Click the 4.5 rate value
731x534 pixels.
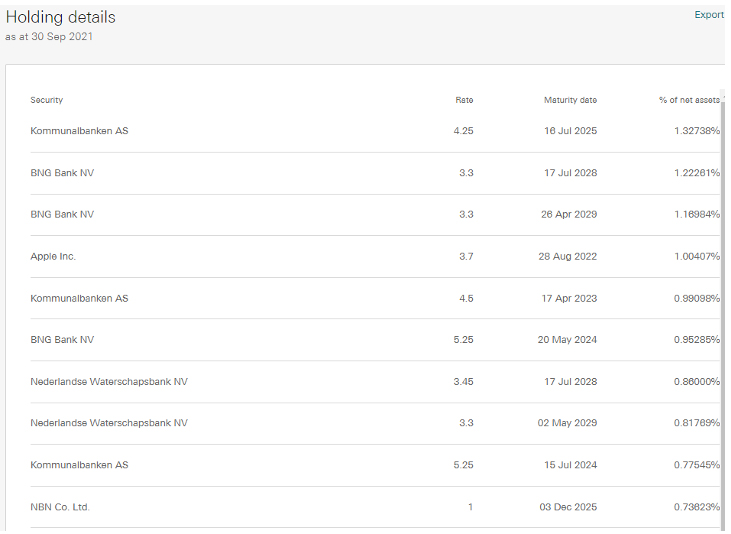point(466,298)
